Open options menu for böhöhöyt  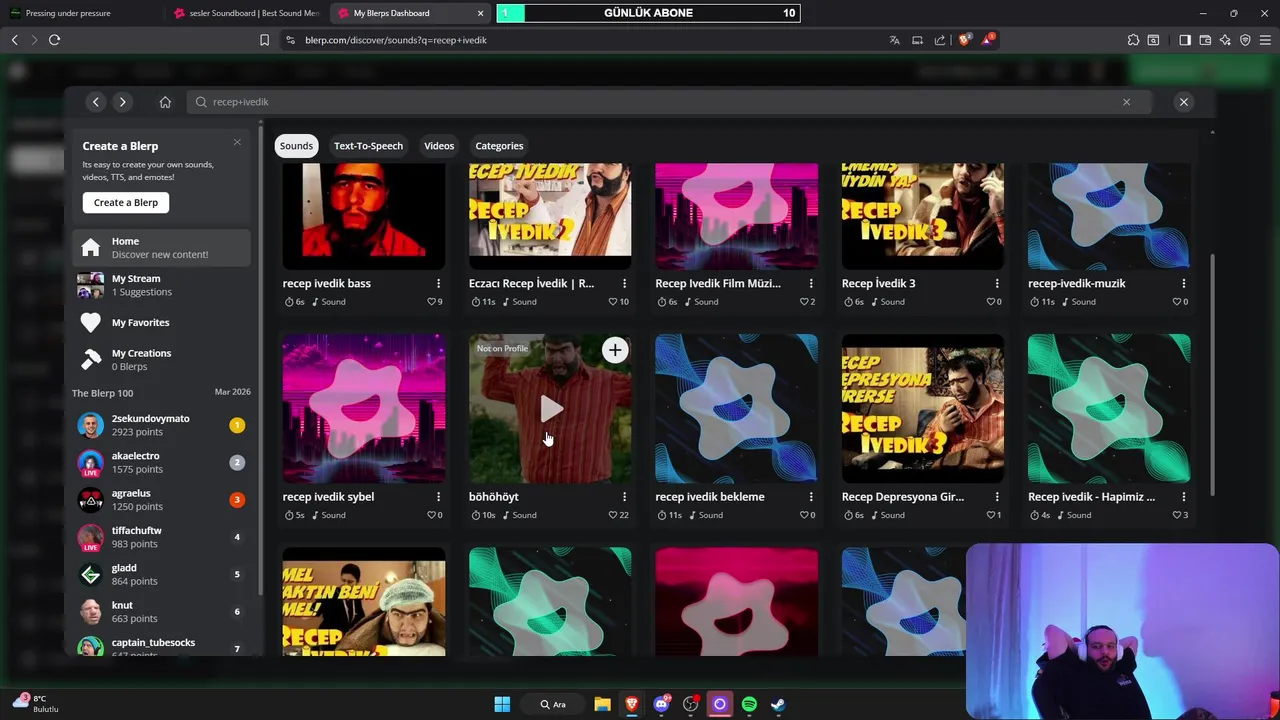(624, 496)
